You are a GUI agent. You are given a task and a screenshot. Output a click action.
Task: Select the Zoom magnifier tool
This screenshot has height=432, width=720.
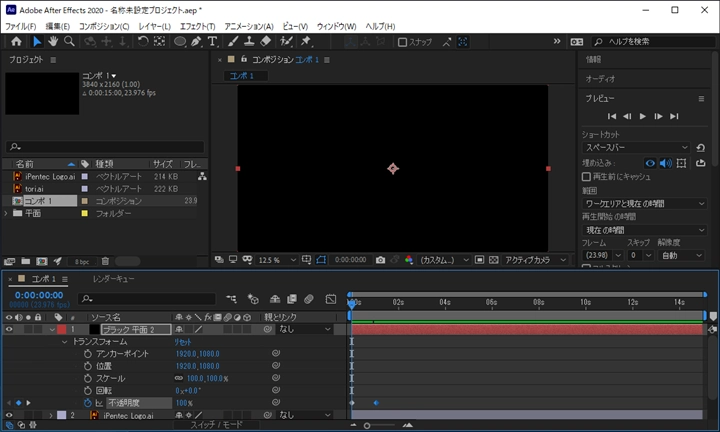pyautogui.click(x=69, y=42)
